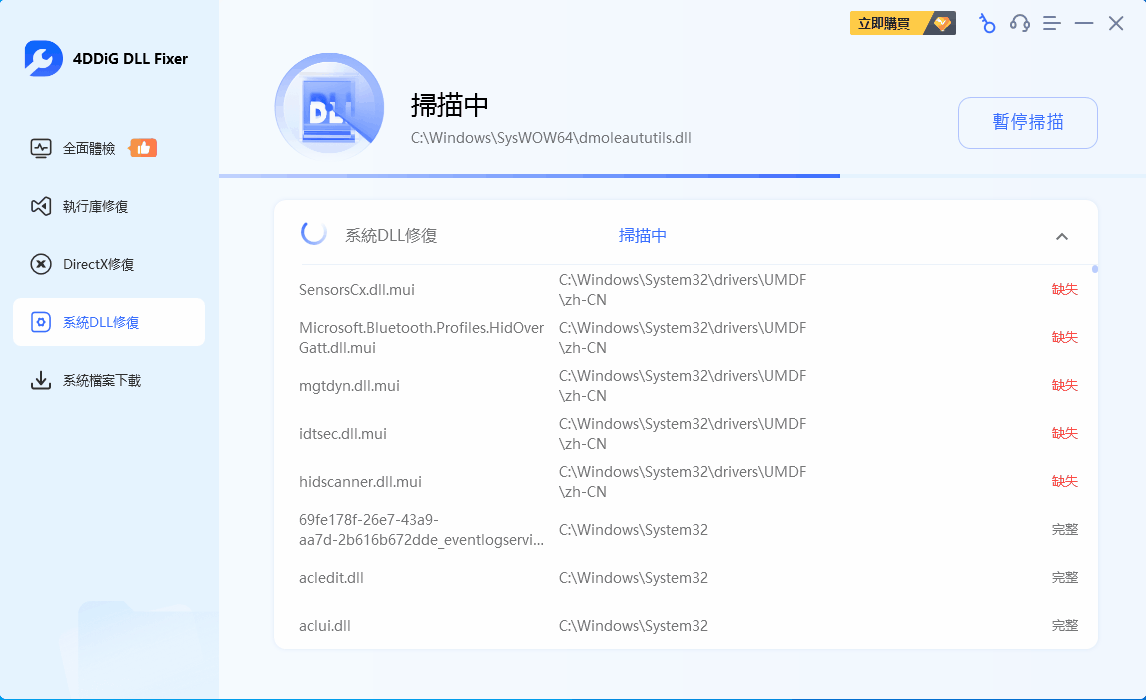Click the C:\Windows\System32 path of acledit.dll
The height and width of the screenshot is (700, 1146).
[x=633, y=578]
